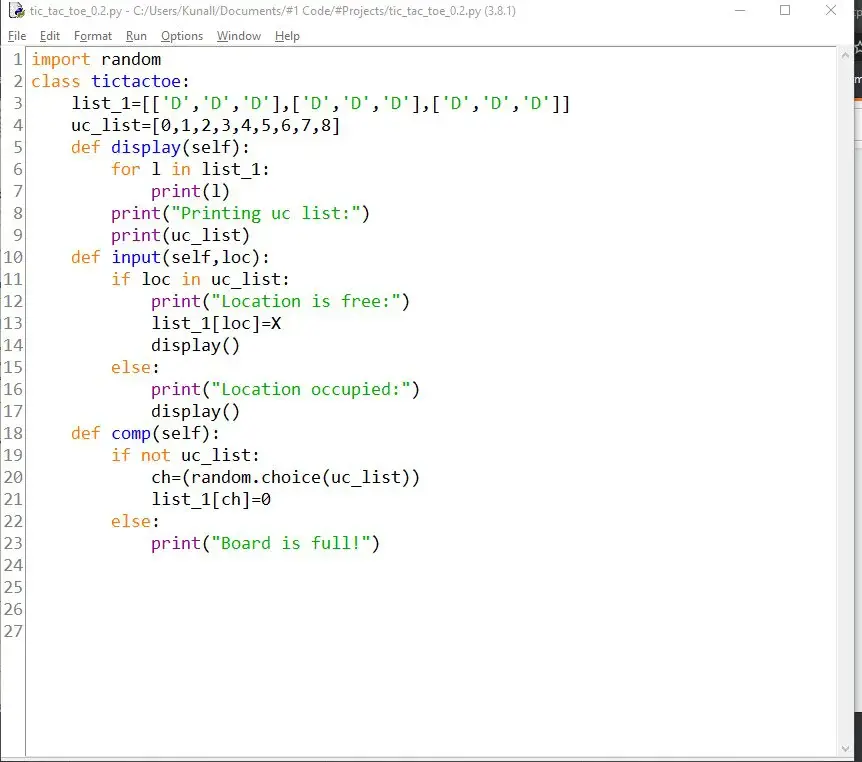The width and height of the screenshot is (862, 762).
Task: Click the 'list_1[loc]=X' line
Action: [x=216, y=323]
